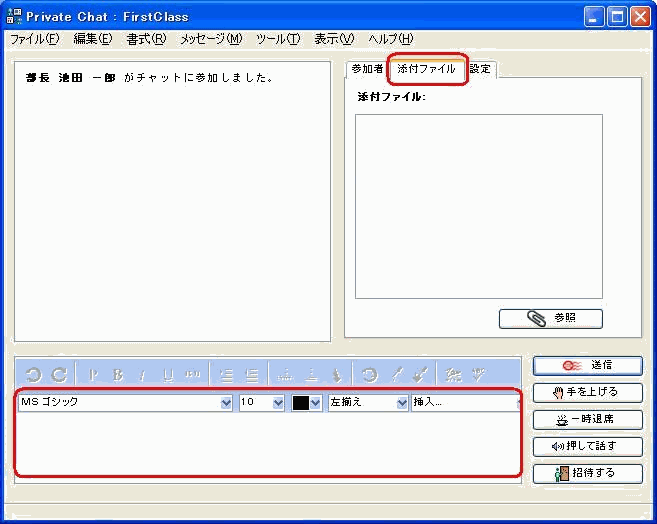Viewport: 657px width, 524px height.
Task: Switch to the 参加者 tab
Action: [x=366, y=69]
